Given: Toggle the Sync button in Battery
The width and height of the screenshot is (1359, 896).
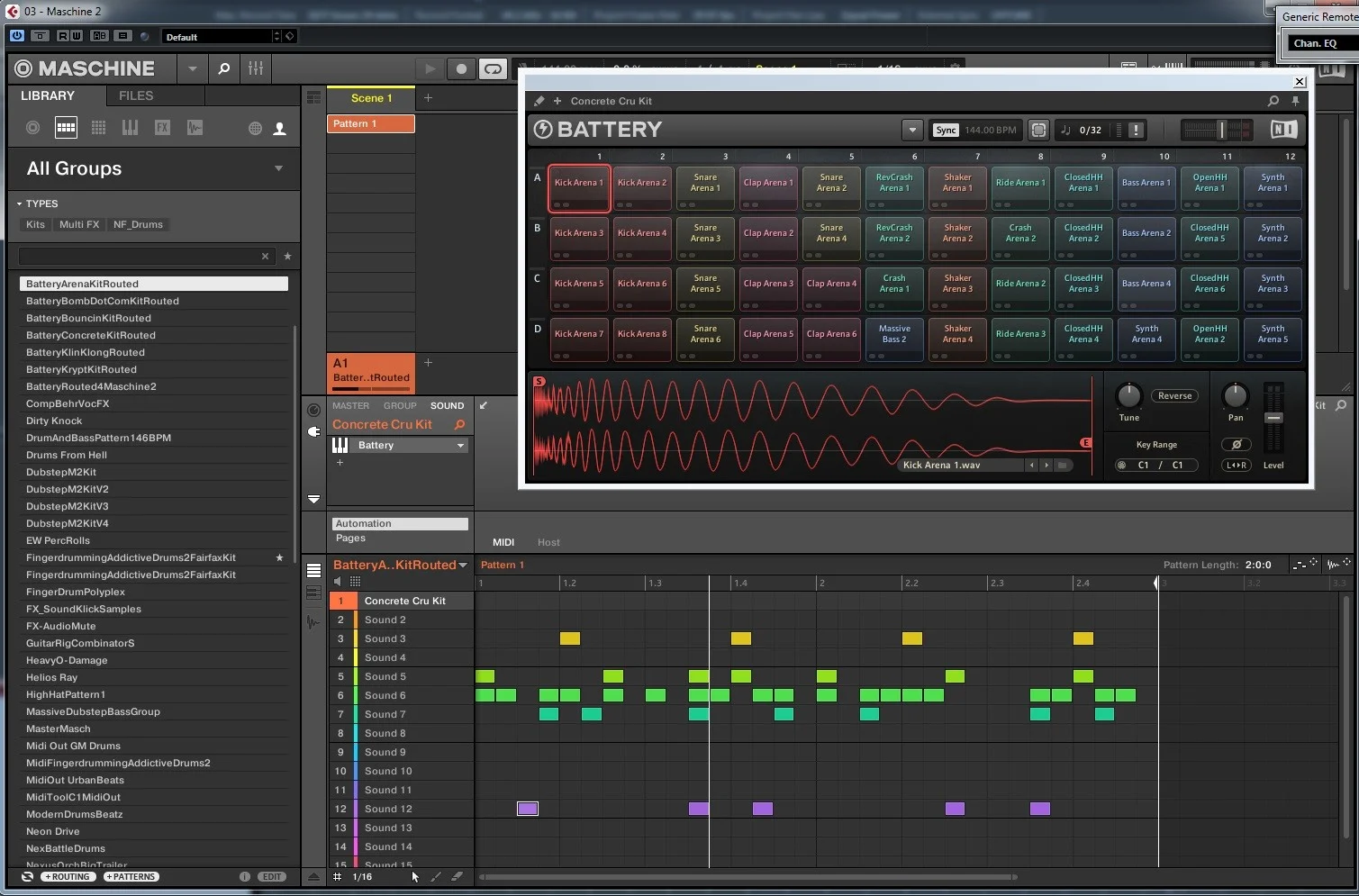Looking at the screenshot, I should [x=946, y=130].
